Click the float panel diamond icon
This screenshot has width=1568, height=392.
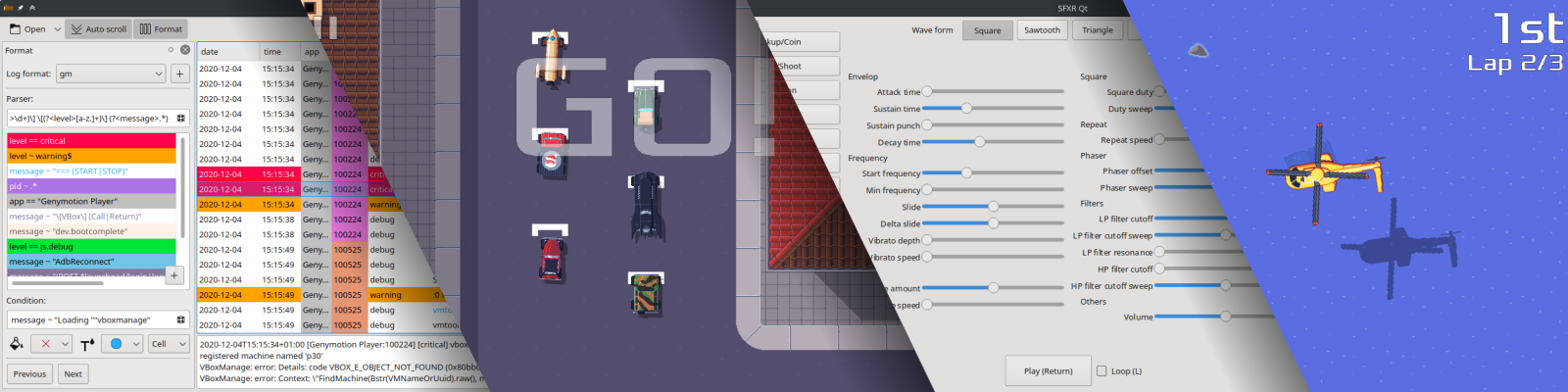coord(171,50)
